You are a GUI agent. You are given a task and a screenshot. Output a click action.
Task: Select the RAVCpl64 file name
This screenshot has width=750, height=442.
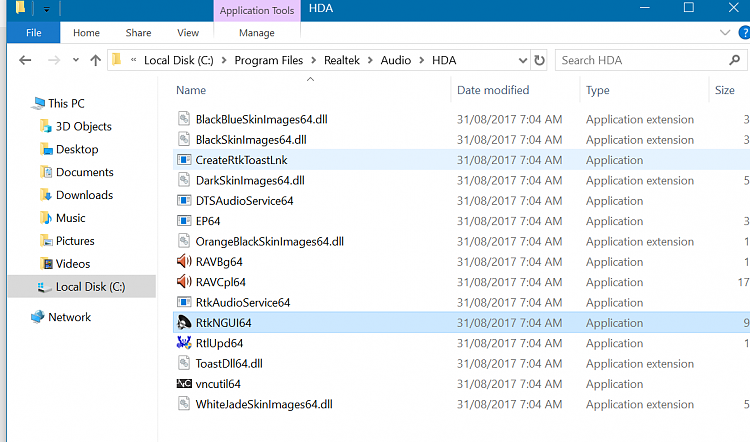[221, 282]
